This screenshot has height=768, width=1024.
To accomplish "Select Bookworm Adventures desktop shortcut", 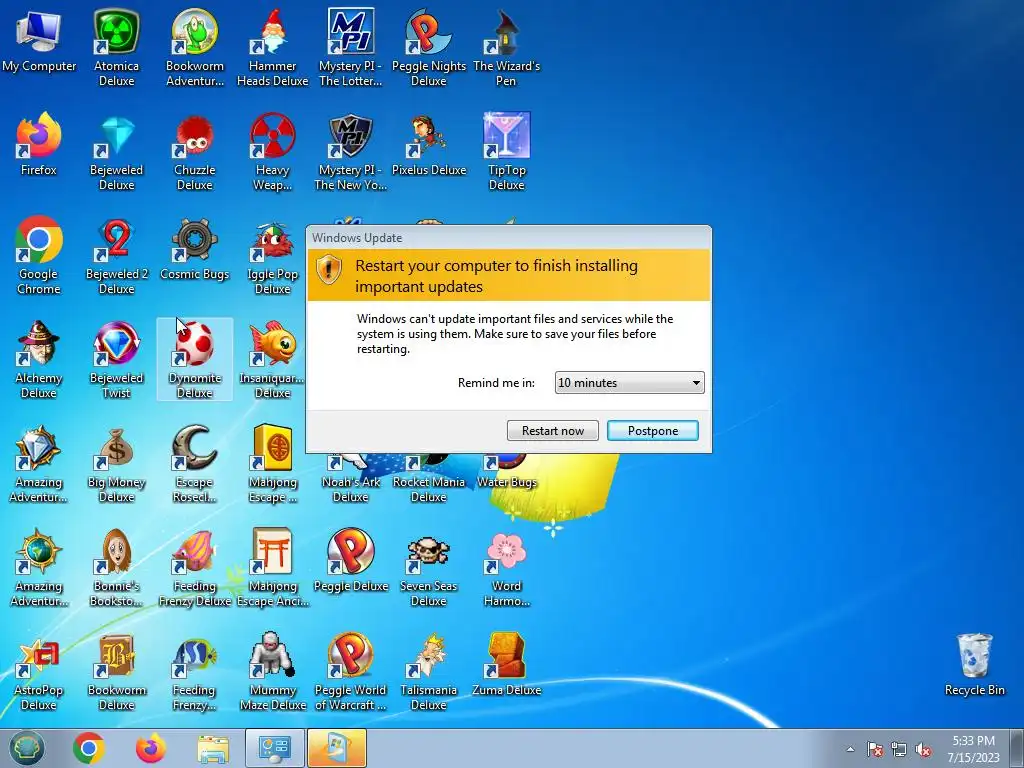I will 195,47.
